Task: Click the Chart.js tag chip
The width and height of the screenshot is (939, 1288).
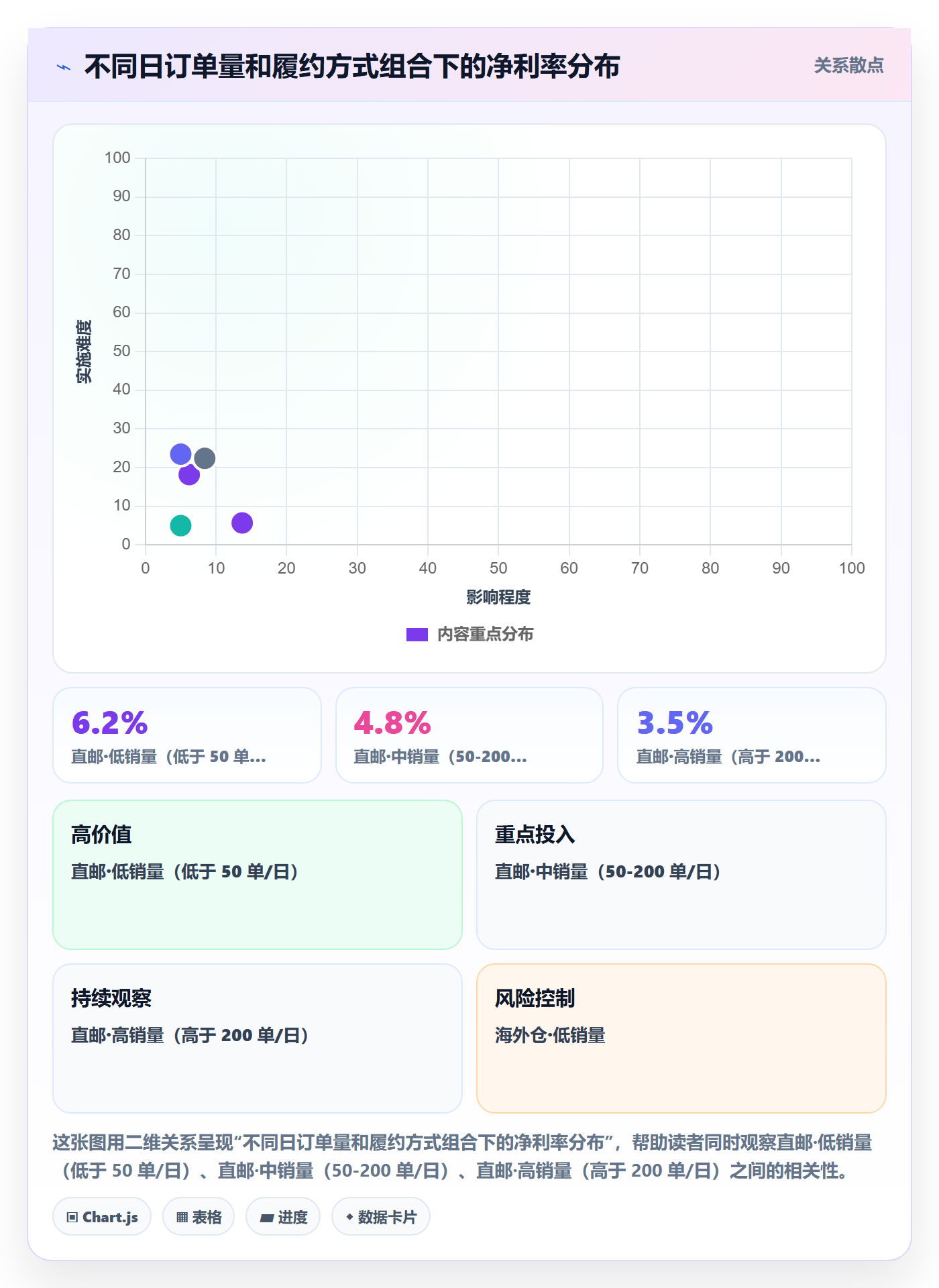Action: tap(102, 1216)
